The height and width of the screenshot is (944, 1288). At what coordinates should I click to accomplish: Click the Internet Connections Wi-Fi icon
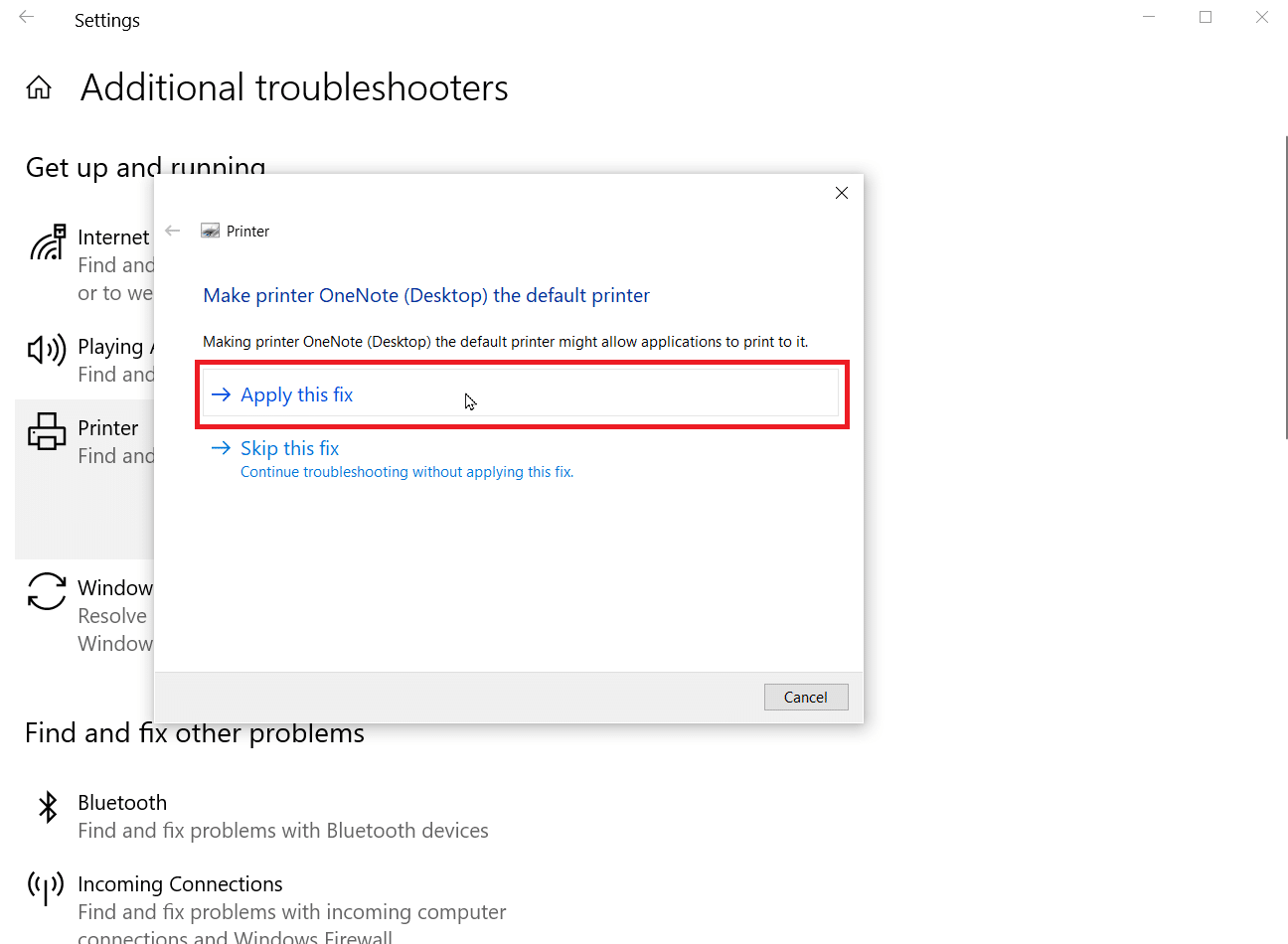47,242
